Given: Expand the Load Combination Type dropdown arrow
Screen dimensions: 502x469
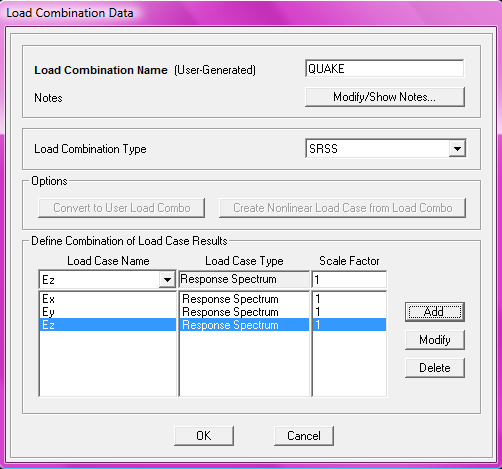Looking at the screenshot, I should click(457, 149).
